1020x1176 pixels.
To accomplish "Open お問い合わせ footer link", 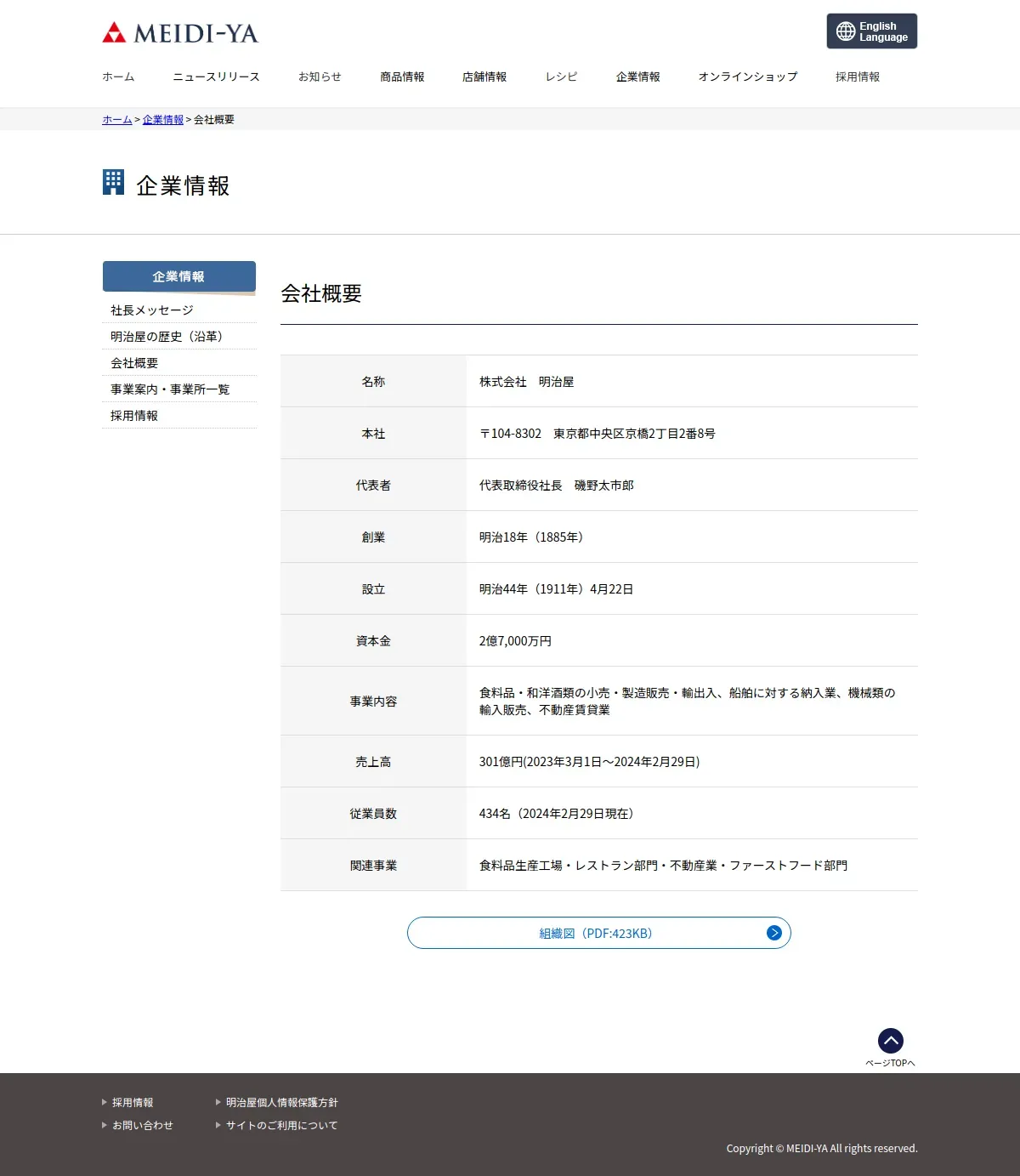I will coord(143,1126).
